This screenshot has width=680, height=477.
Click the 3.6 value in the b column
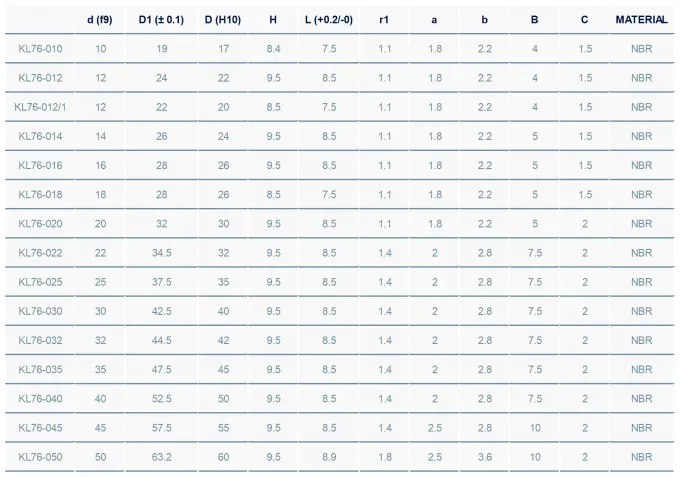pos(485,457)
